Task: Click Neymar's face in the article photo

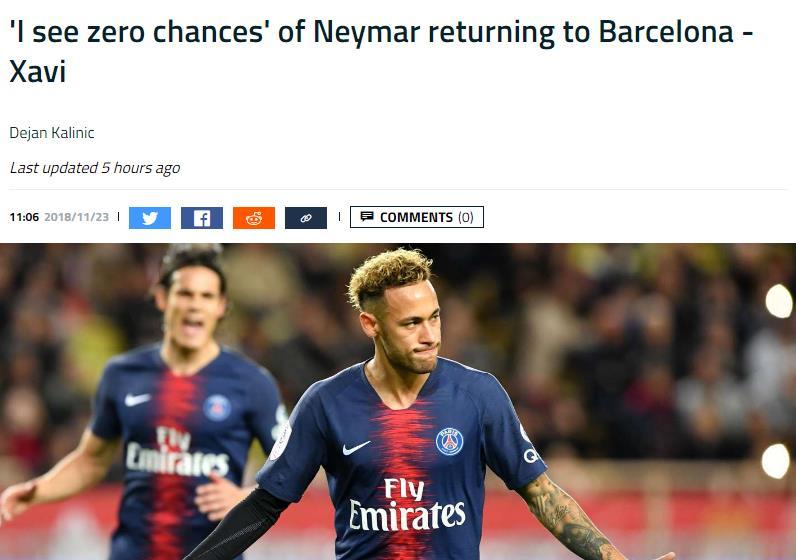Action: tap(406, 325)
